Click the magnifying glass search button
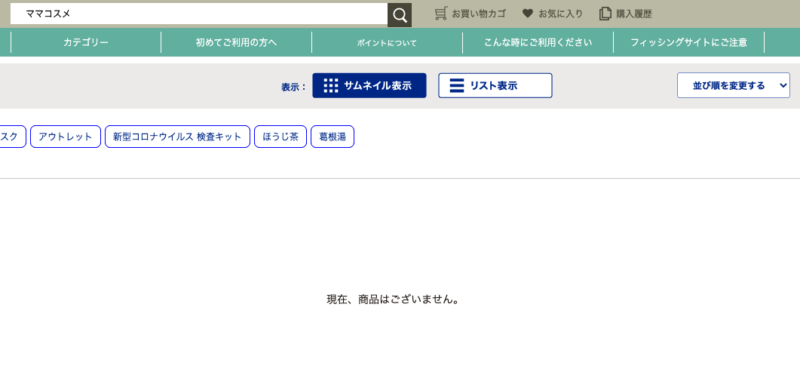800x384 pixels. coord(399,15)
